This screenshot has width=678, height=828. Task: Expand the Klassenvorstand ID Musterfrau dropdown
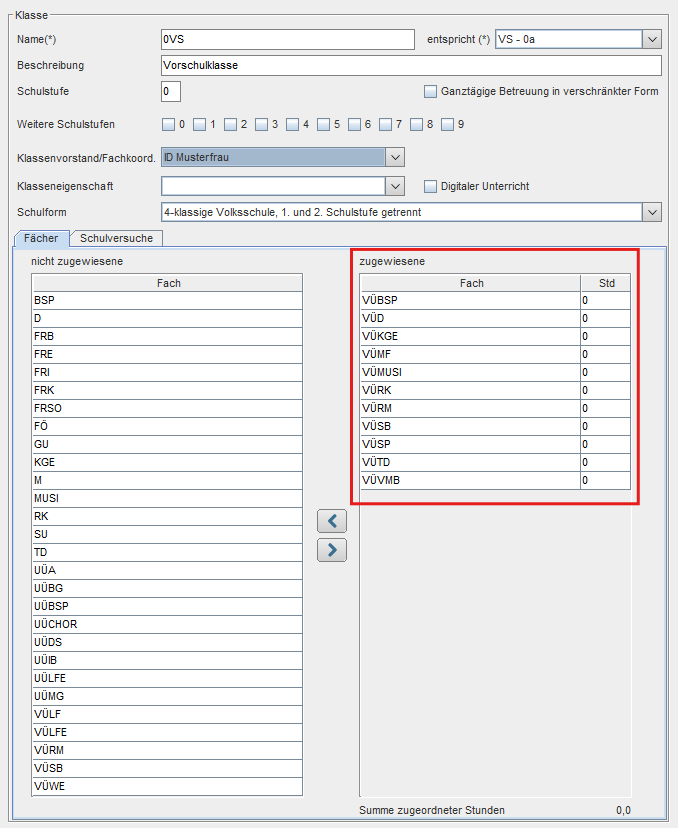[395, 157]
